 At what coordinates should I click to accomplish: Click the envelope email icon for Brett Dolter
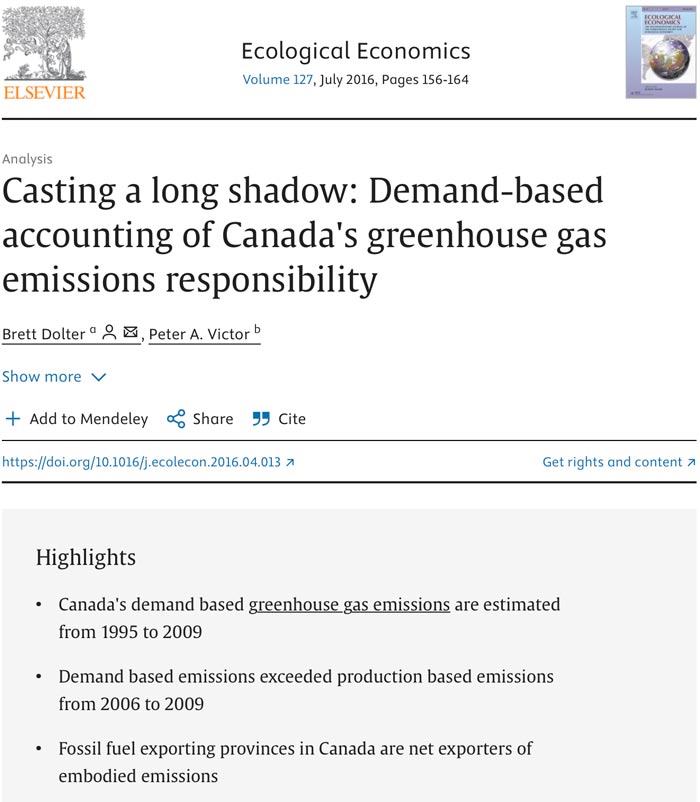click(x=131, y=333)
